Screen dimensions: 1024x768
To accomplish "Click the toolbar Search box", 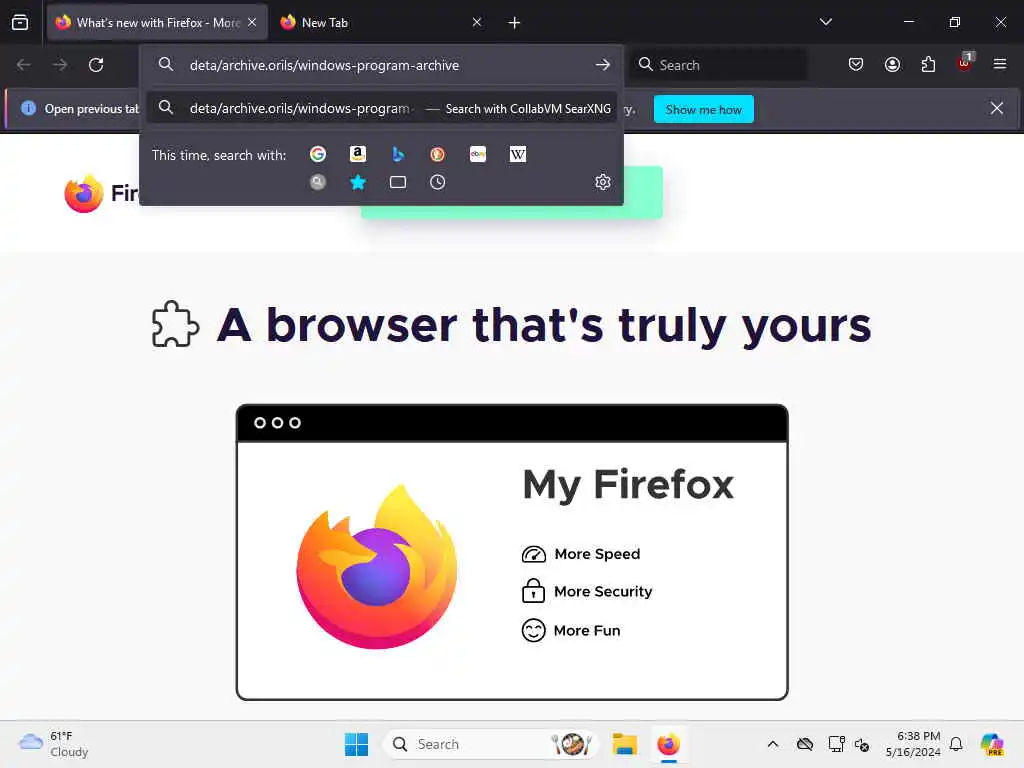I will (x=718, y=65).
